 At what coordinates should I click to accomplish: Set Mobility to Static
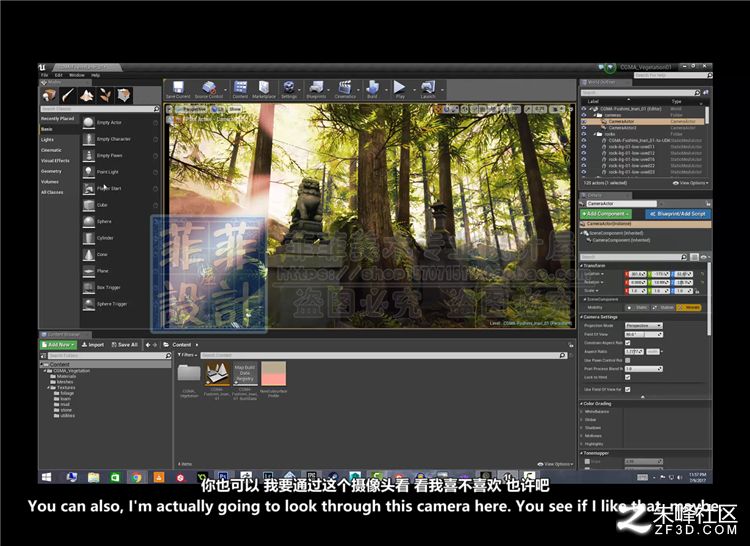(x=638, y=307)
